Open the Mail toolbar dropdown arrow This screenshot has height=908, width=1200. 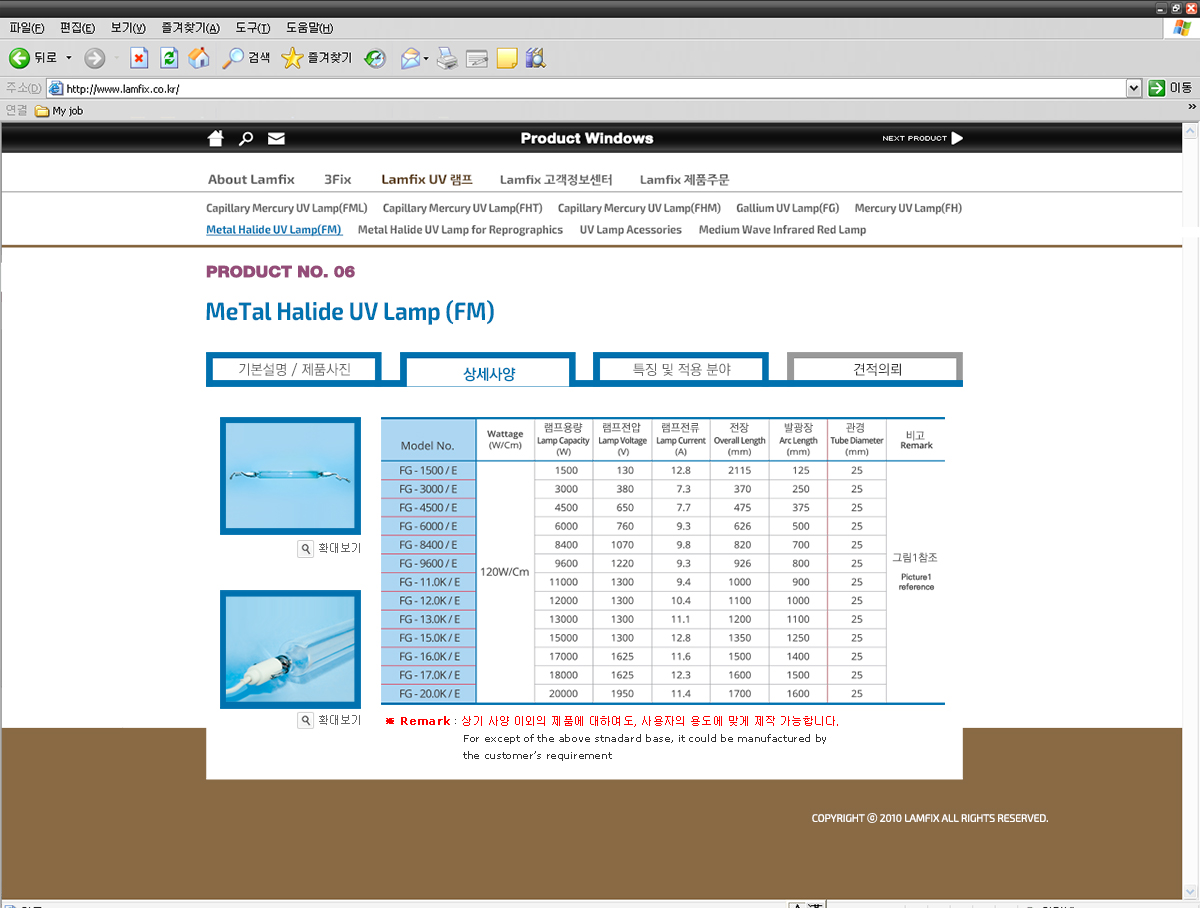pos(427,58)
